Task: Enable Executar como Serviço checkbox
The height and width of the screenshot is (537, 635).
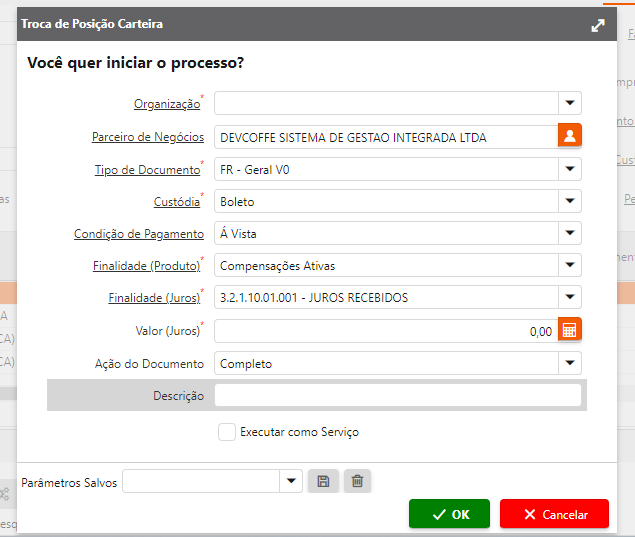Action: click(x=227, y=432)
